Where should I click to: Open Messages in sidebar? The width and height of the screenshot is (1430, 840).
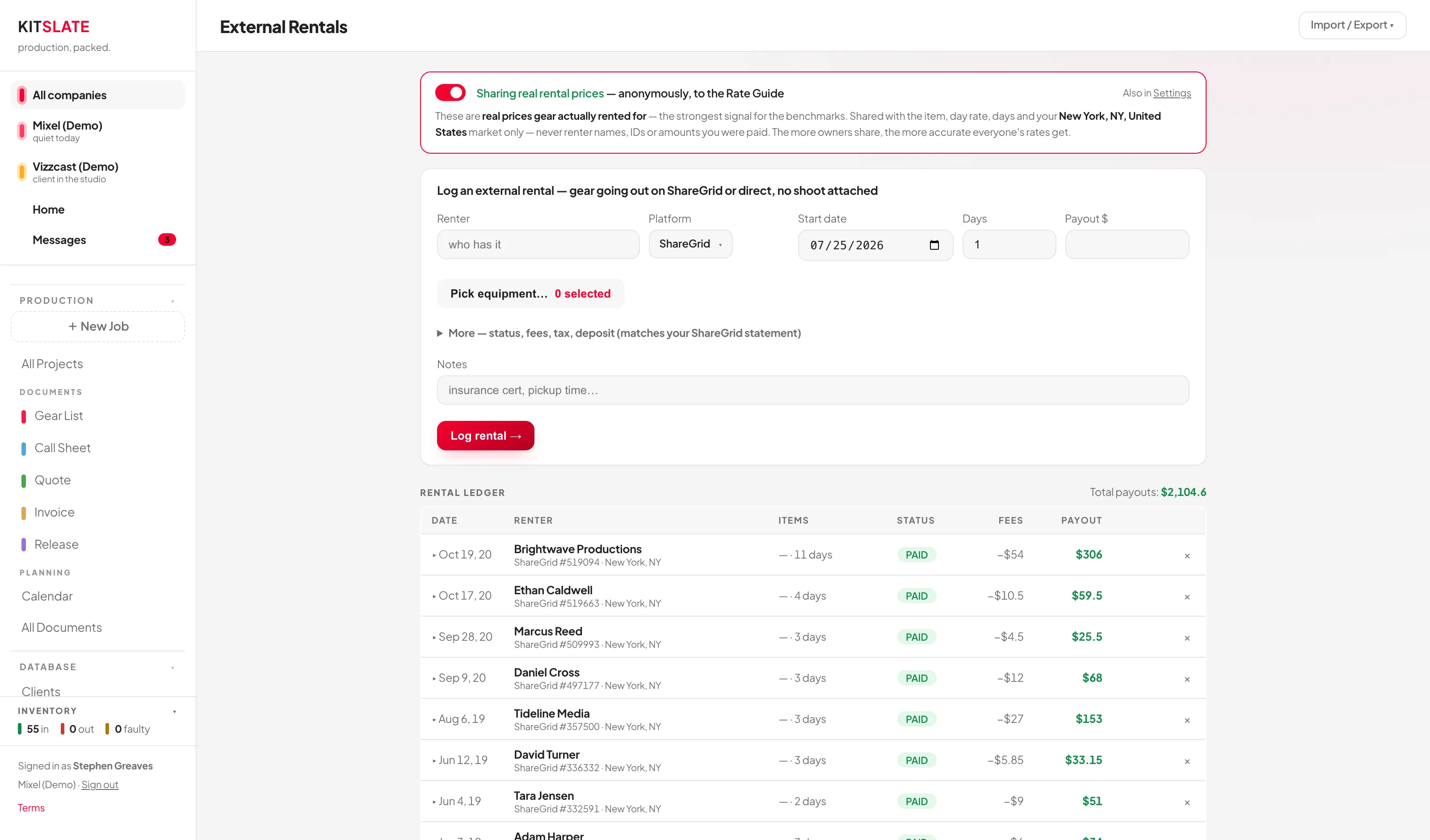tap(59, 240)
